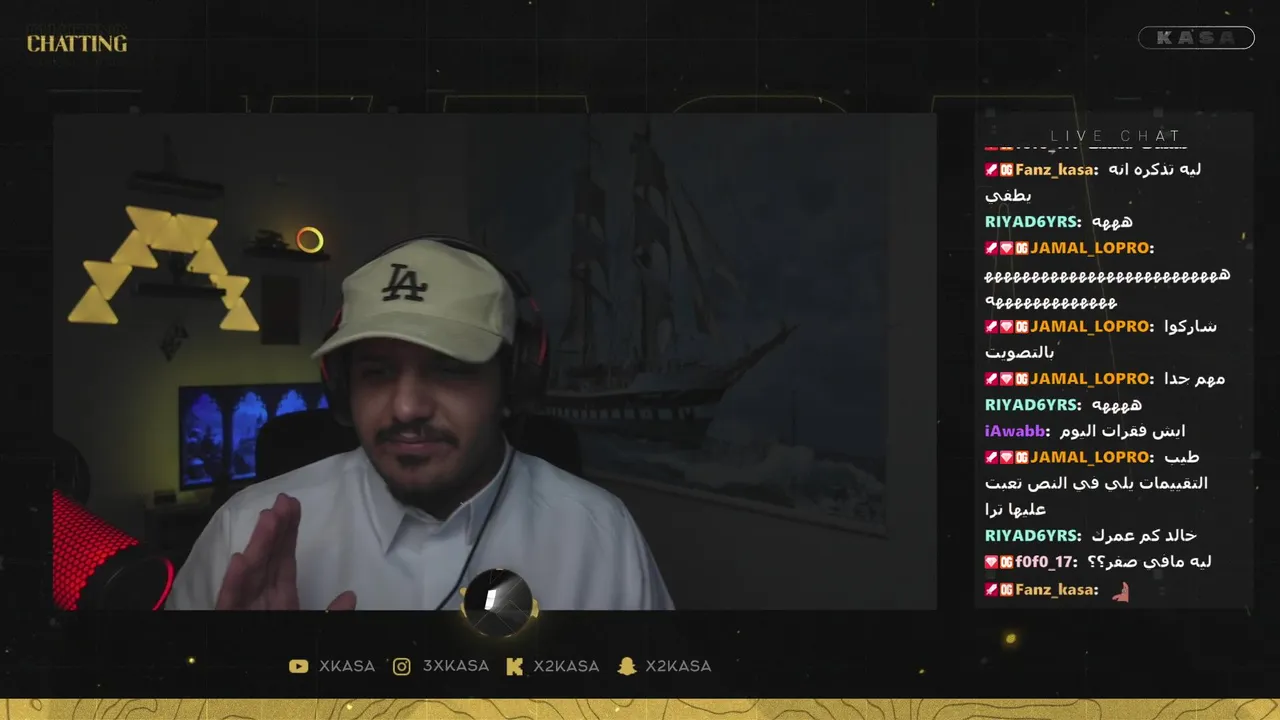Click the Instagram icon beside 3XKASA
Viewport: 1280px width, 720px height.
point(402,666)
